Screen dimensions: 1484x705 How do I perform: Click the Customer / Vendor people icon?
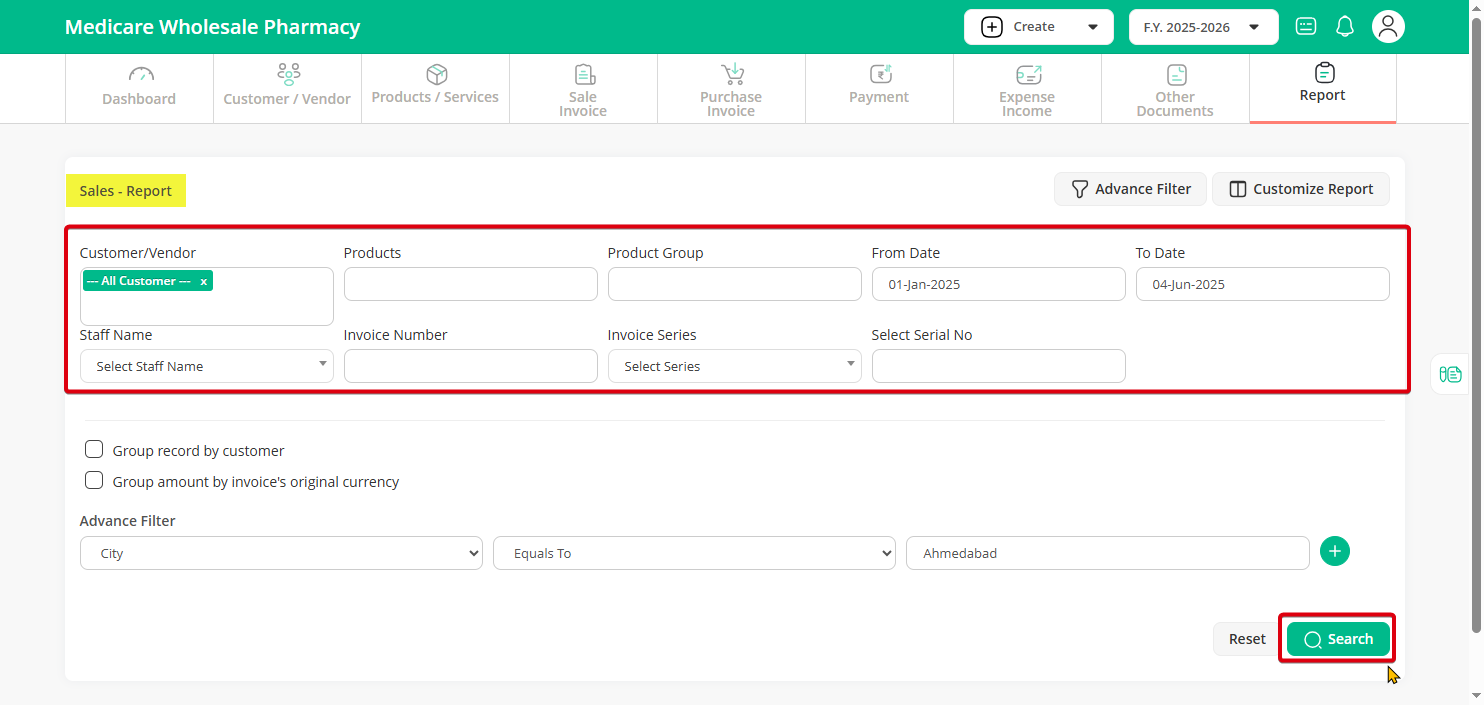[288, 74]
